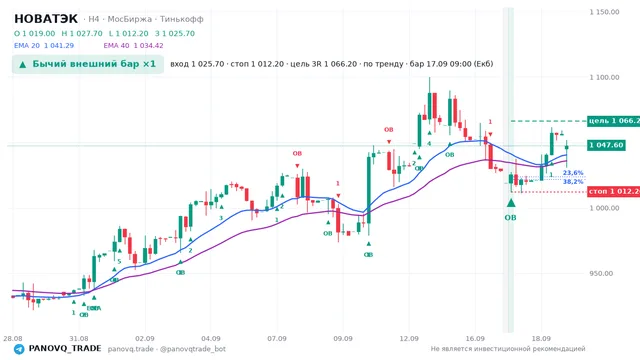
Task: Click the "12.09" date on the time axis
Action: 409,339
